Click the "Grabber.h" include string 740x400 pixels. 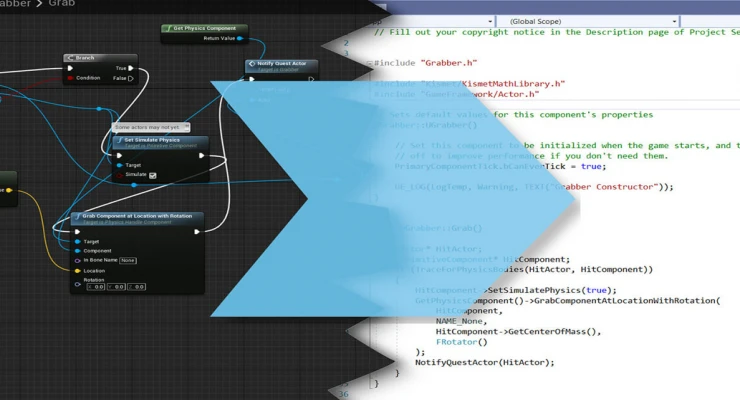[449, 63]
